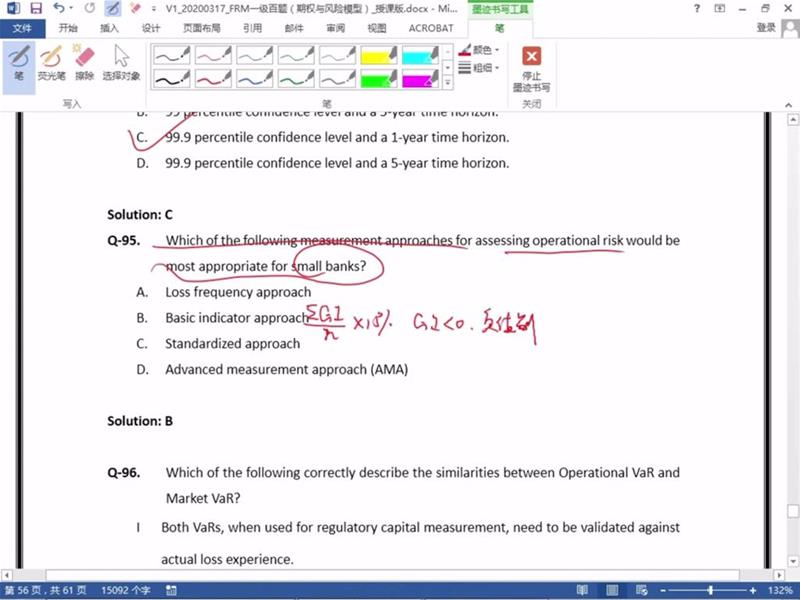Click the 132% zoom level button
This screenshot has width=800, height=600.
point(780,590)
